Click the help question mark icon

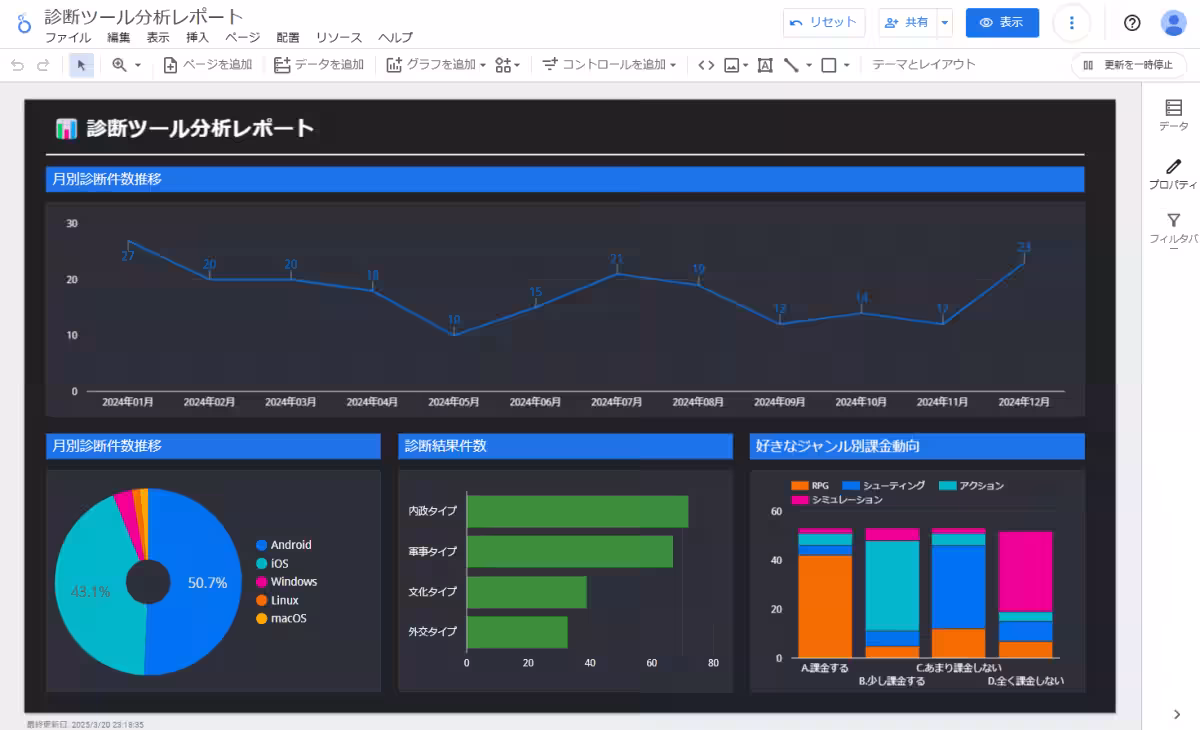(1132, 23)
